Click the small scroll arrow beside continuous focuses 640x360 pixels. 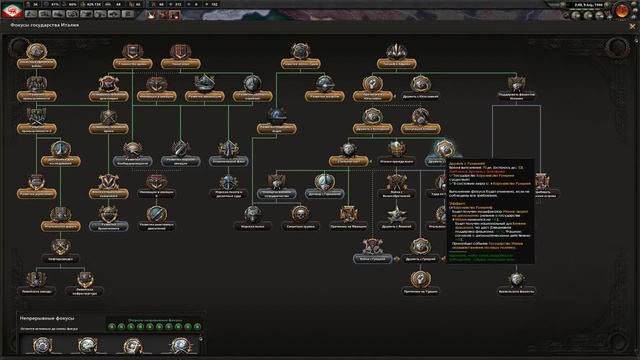coord(200,338)
